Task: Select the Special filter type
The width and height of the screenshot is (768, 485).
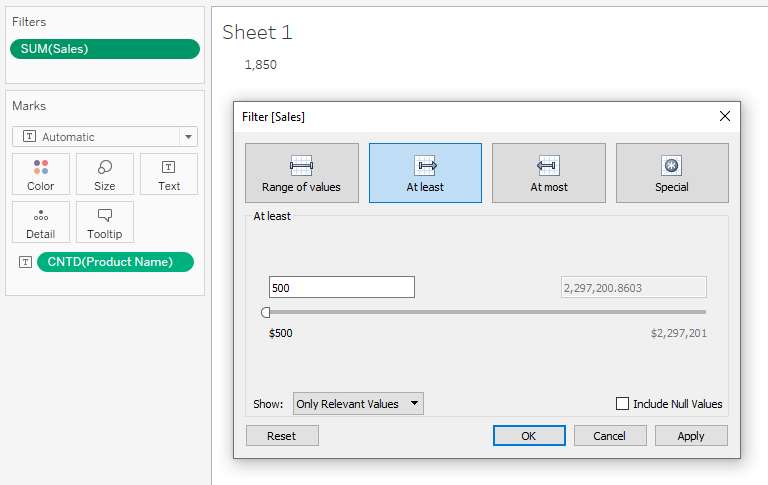Action: pyautogui.click(x=672, y=173)
